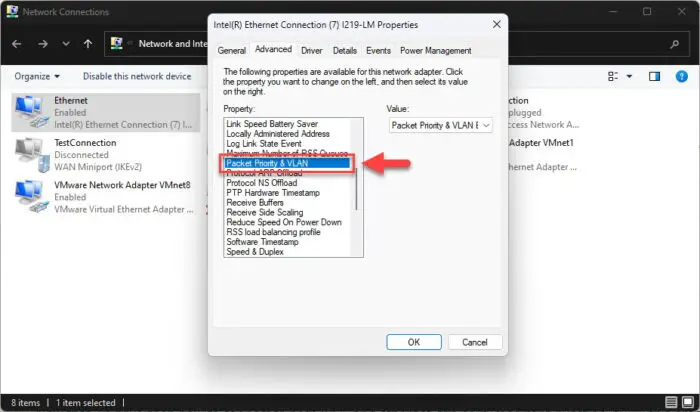Select the Ethernet adapter icon
The width and height of the screenshot is (700, 412).
[x=31, y=112]
